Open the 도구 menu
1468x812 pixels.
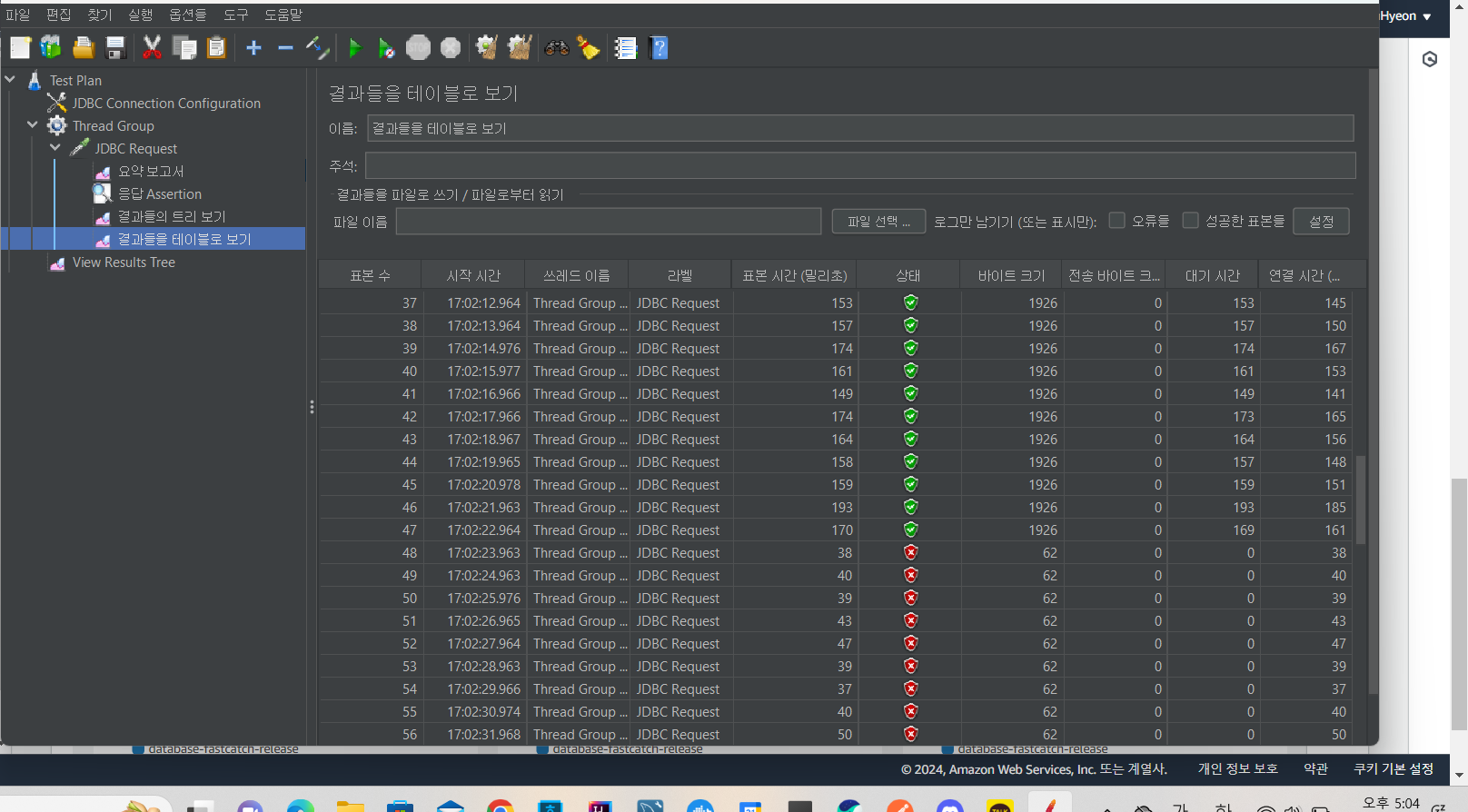[235, 15]
